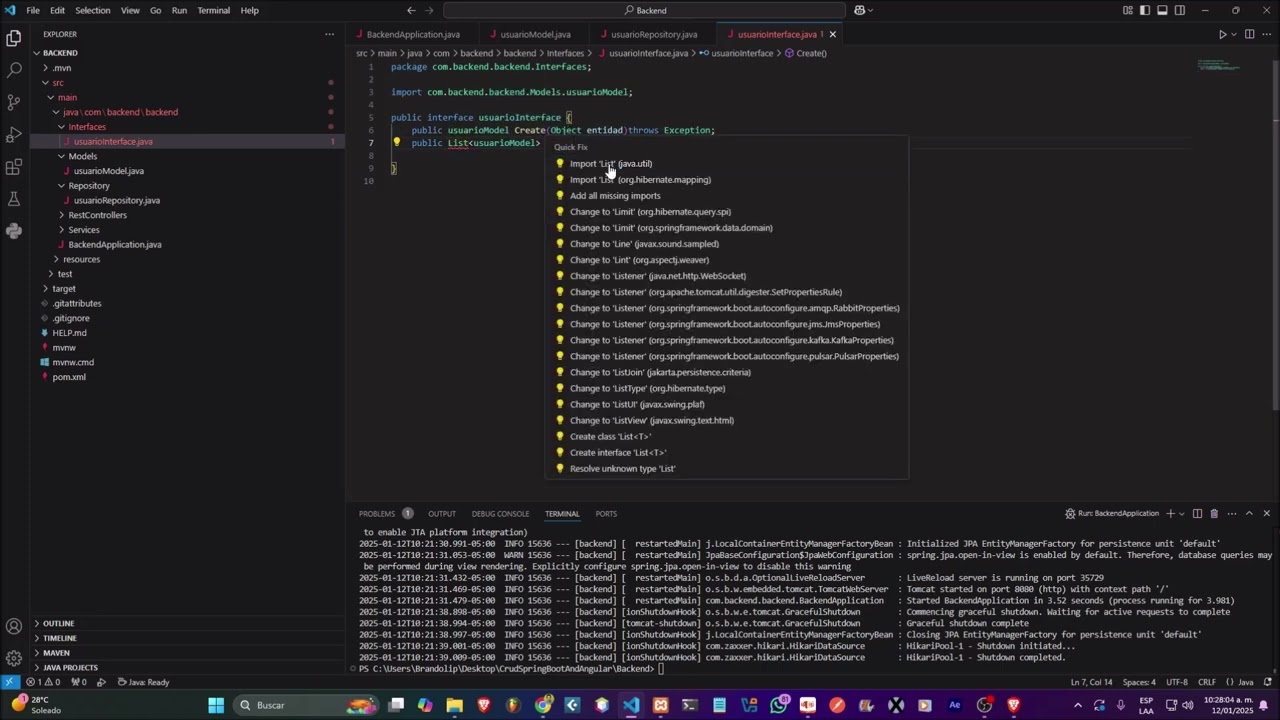The width and height of the screenshot is (1280, 720).
Task: Toggle the bottom panel visibility
Action: [1163, 10]
